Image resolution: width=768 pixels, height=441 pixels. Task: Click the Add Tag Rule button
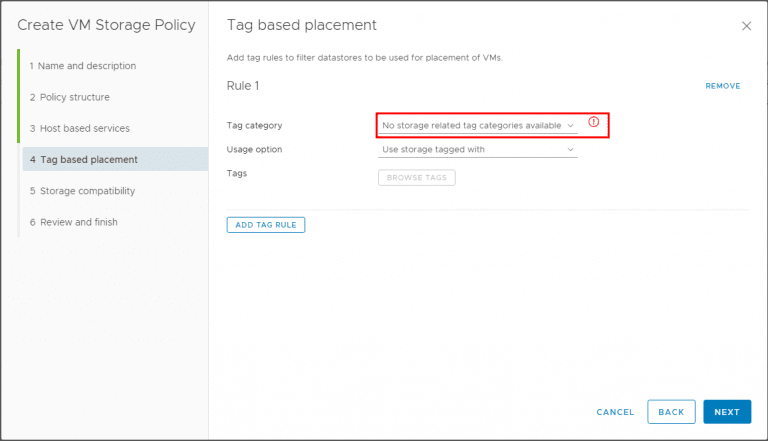(265, 225)
